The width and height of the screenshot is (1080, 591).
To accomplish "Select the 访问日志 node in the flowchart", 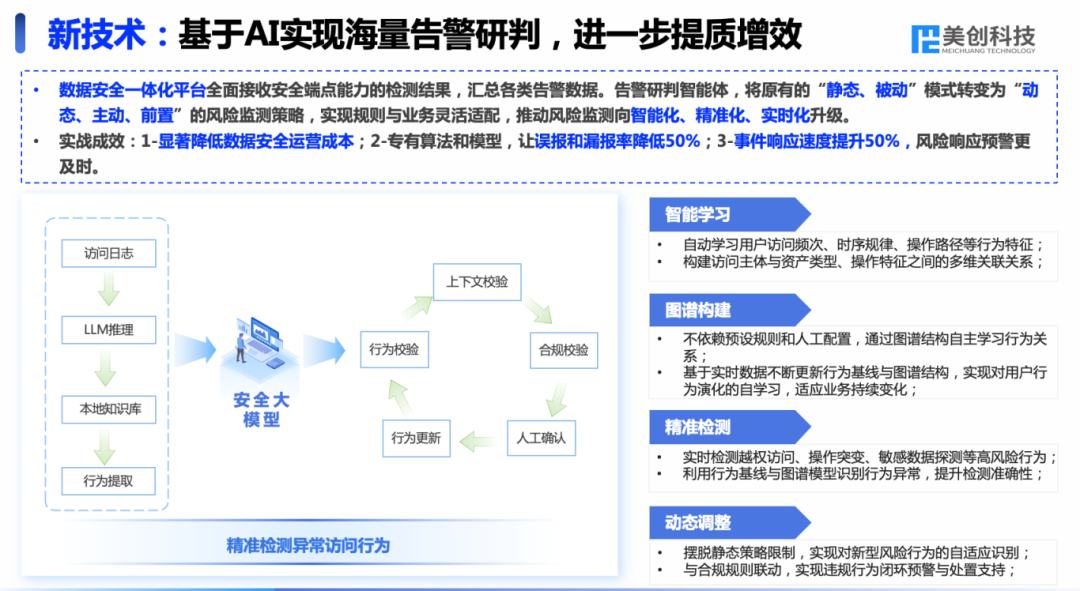I will click(108, 253).
